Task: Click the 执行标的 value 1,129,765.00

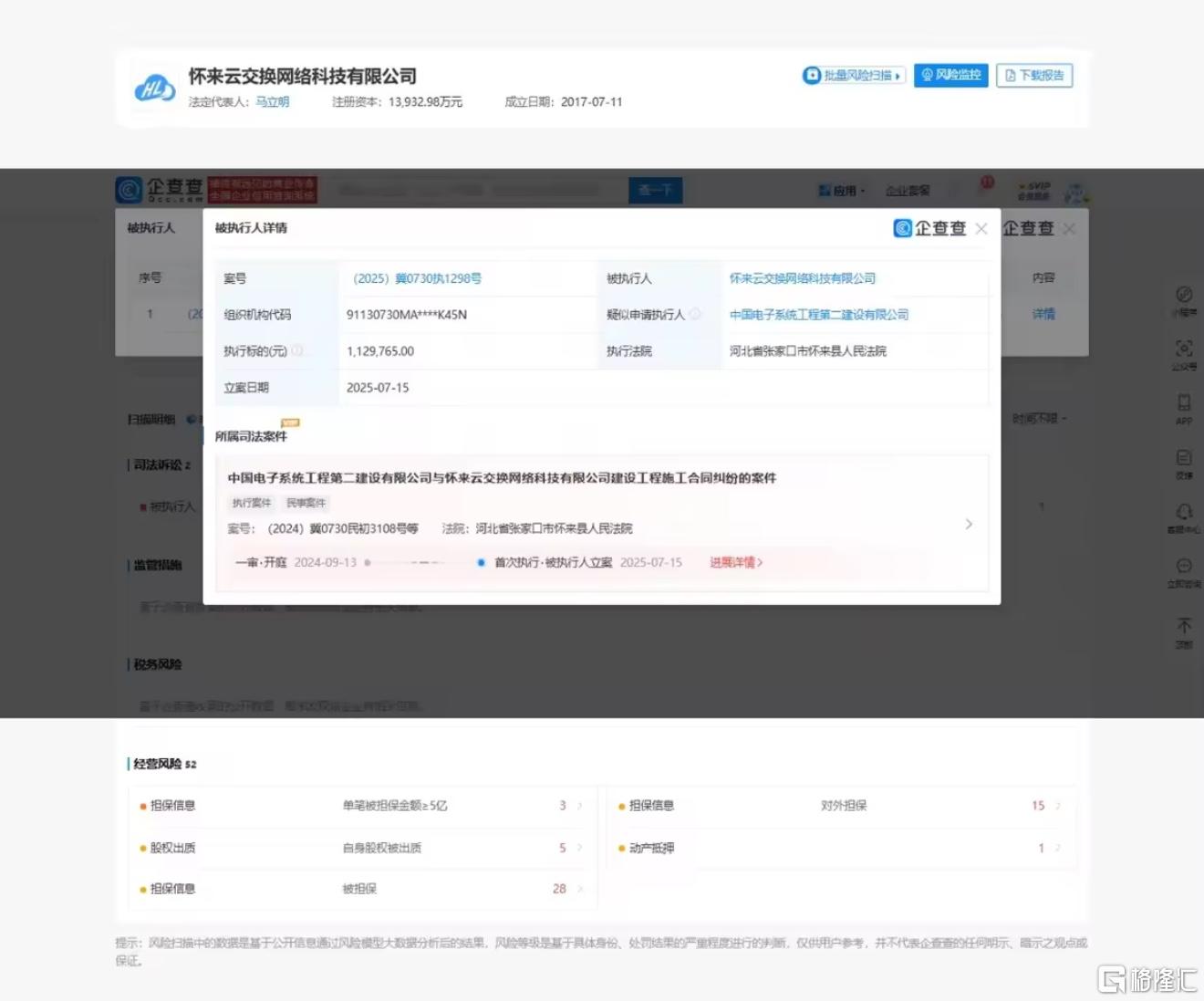Action: (380, 351)
